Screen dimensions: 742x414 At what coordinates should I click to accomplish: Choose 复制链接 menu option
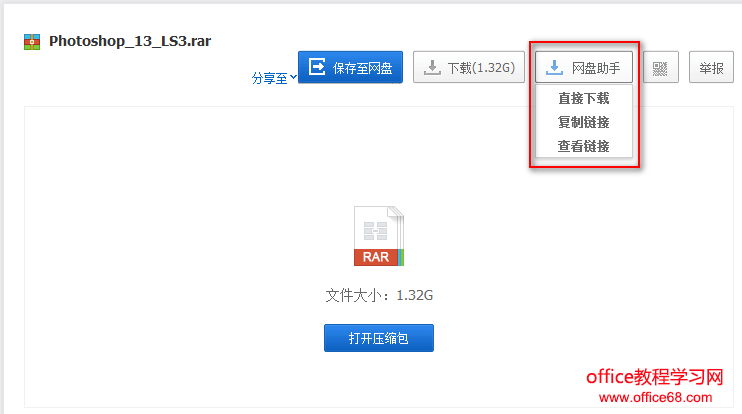click(x=583, y=122)
